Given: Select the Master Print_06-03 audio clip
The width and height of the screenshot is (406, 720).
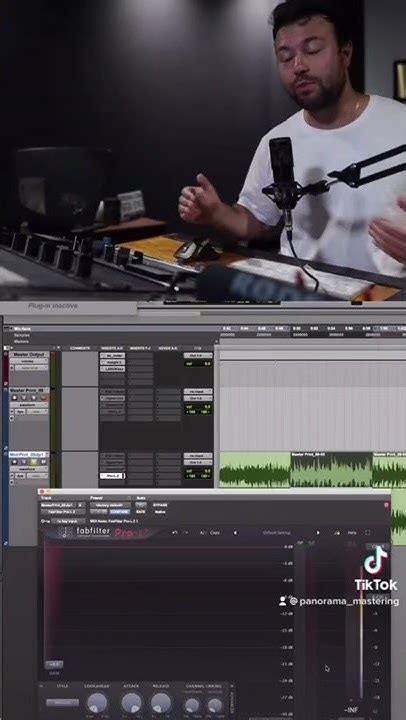Looking at the screenshot, I should 331,470.
